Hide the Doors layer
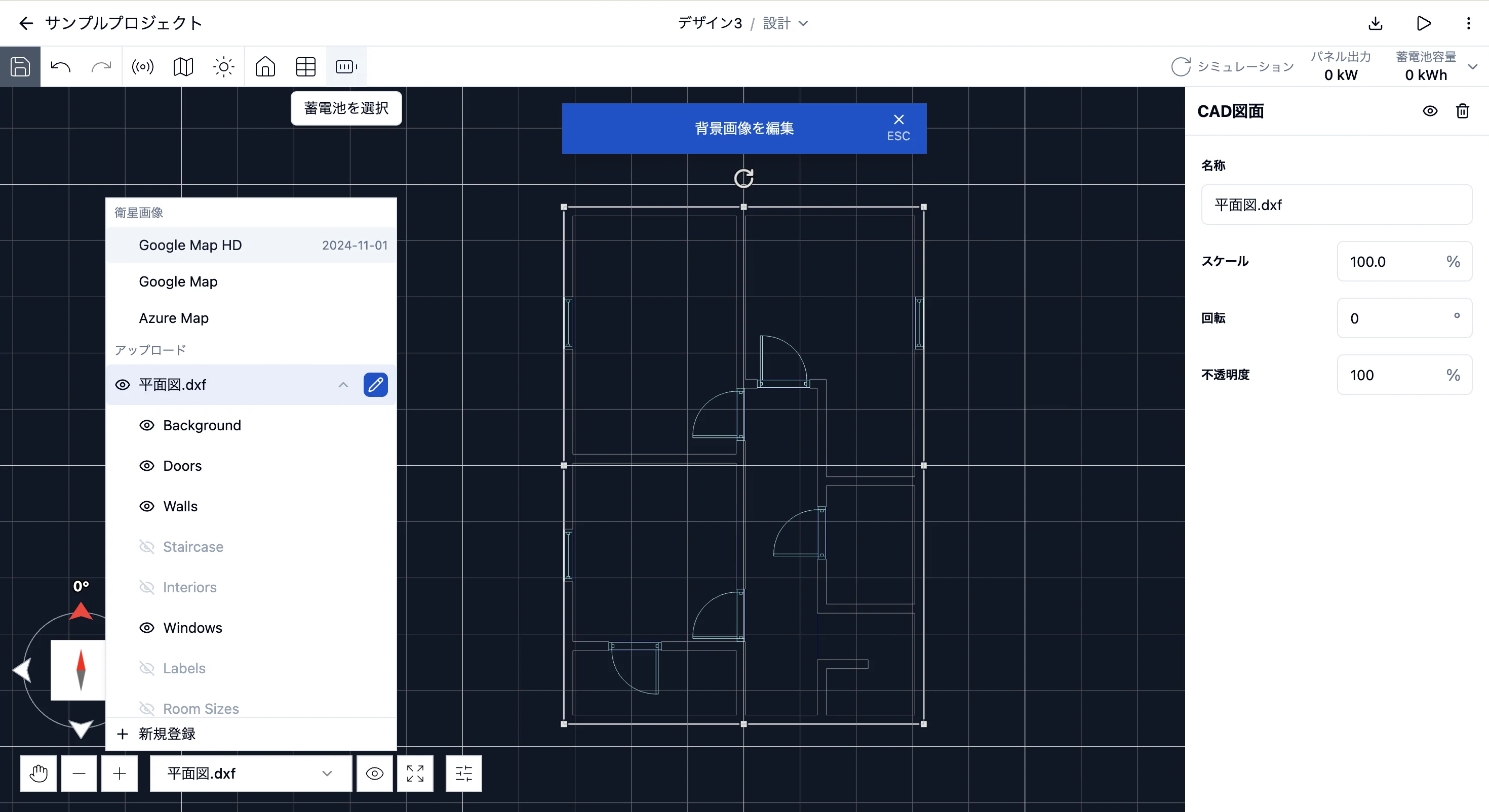The width and height of the screenshot is (1489, 812). [147, 466]
